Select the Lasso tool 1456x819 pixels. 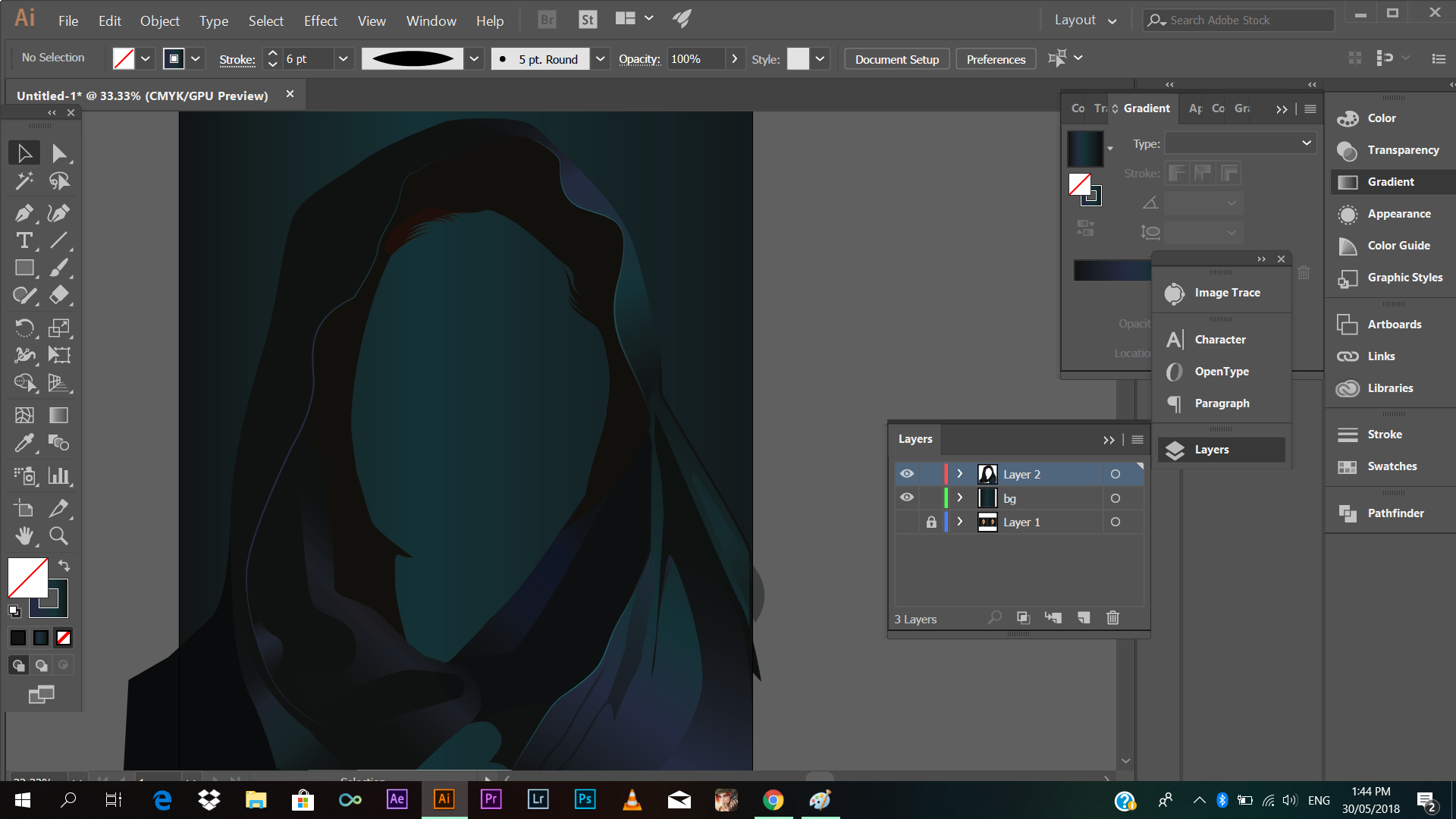(x=59, y=181)
